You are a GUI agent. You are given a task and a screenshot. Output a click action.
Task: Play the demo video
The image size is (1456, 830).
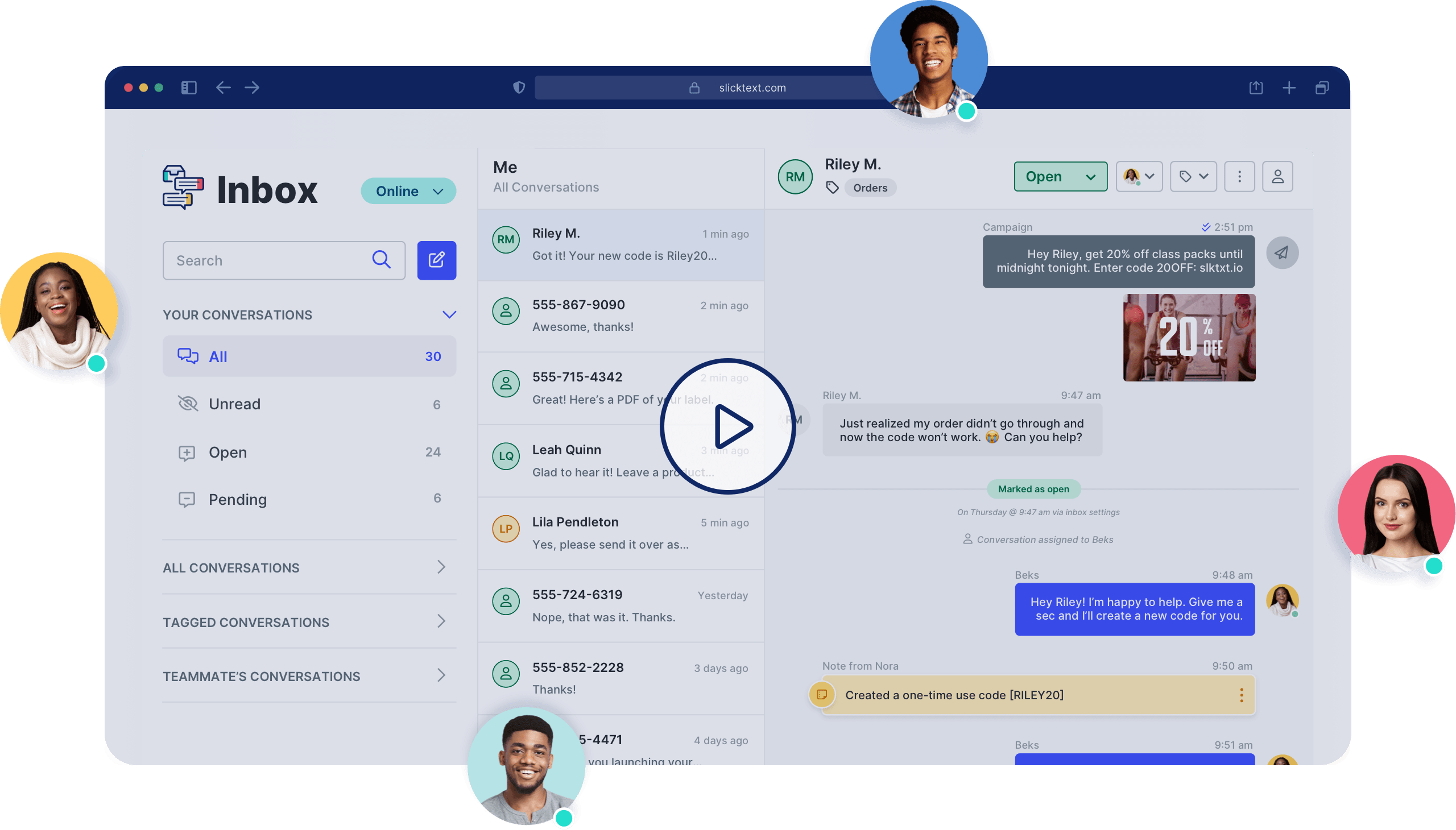click(727, 426)
